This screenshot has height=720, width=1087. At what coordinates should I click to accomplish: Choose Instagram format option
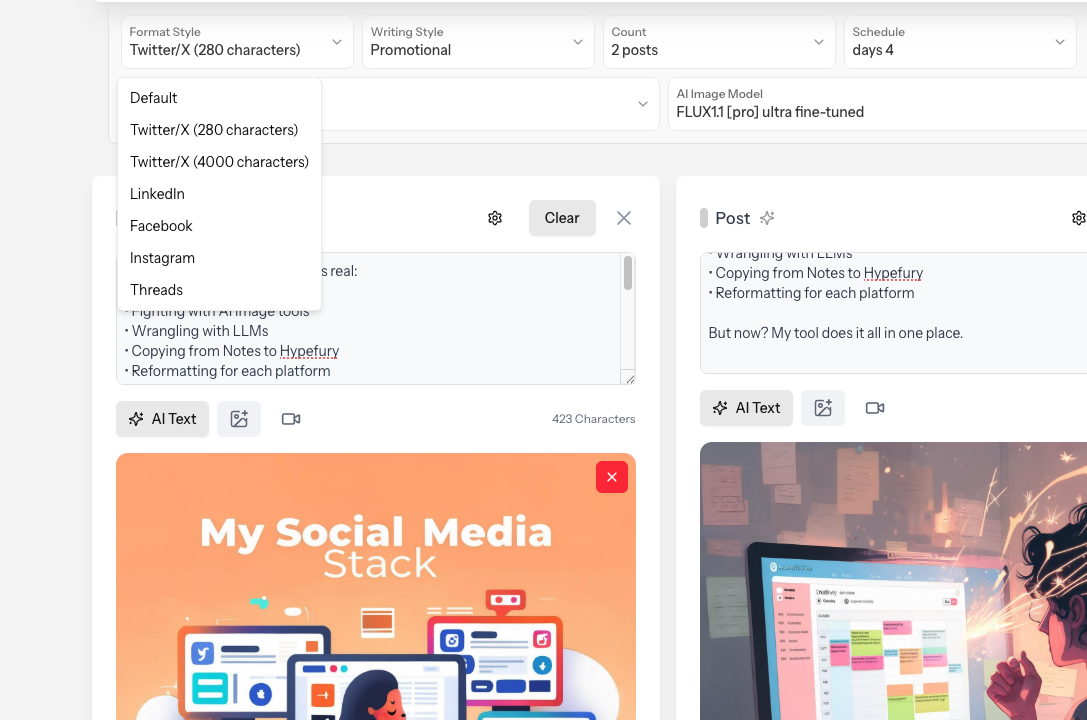pos(219,258)
